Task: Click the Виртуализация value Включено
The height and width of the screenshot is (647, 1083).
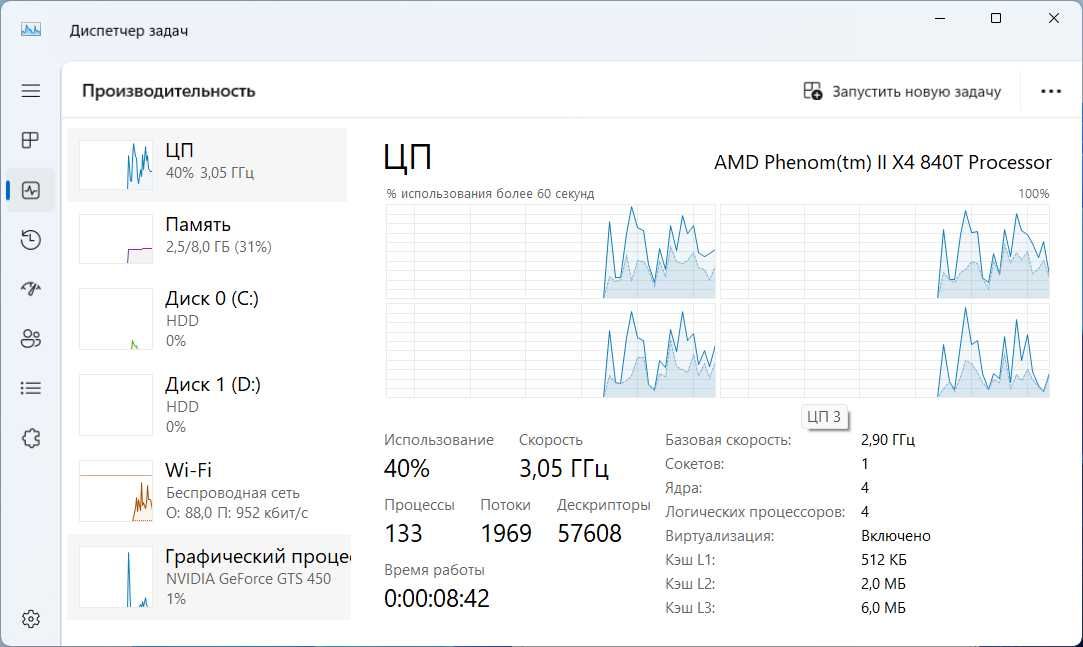Action: click(896, 536)
